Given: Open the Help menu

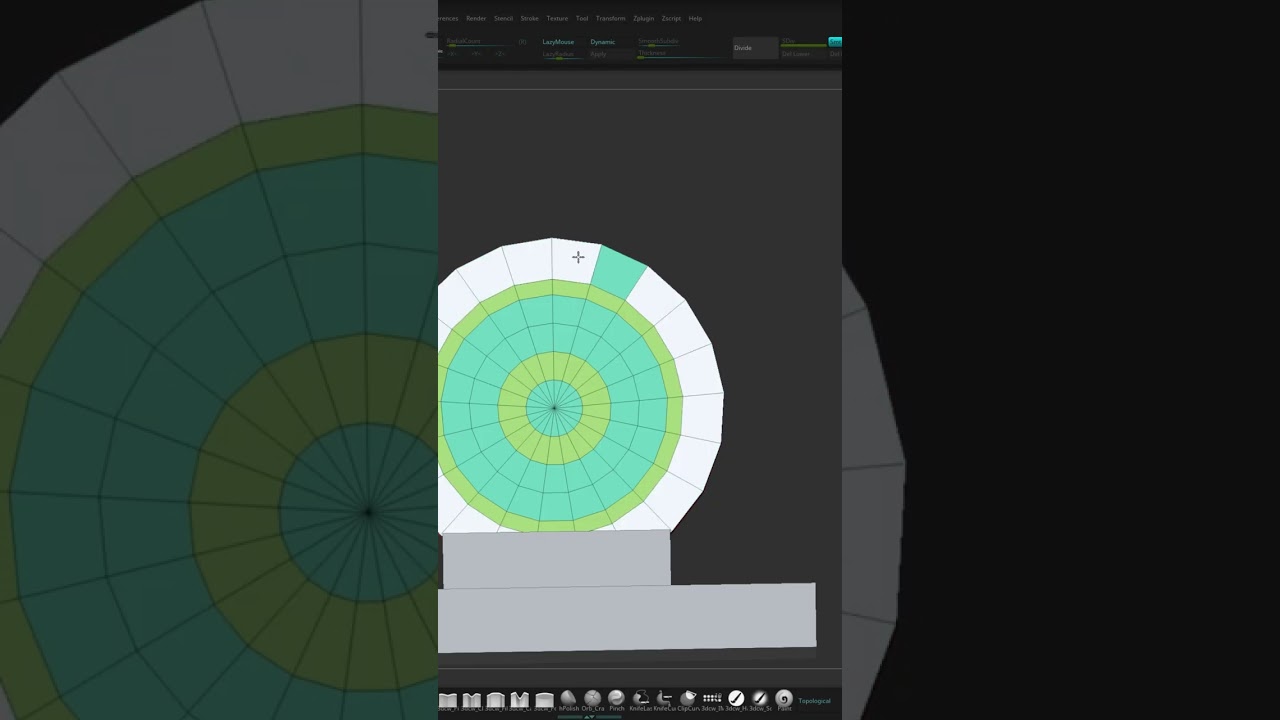Looking at the screenshot, I should click(695, 18).
